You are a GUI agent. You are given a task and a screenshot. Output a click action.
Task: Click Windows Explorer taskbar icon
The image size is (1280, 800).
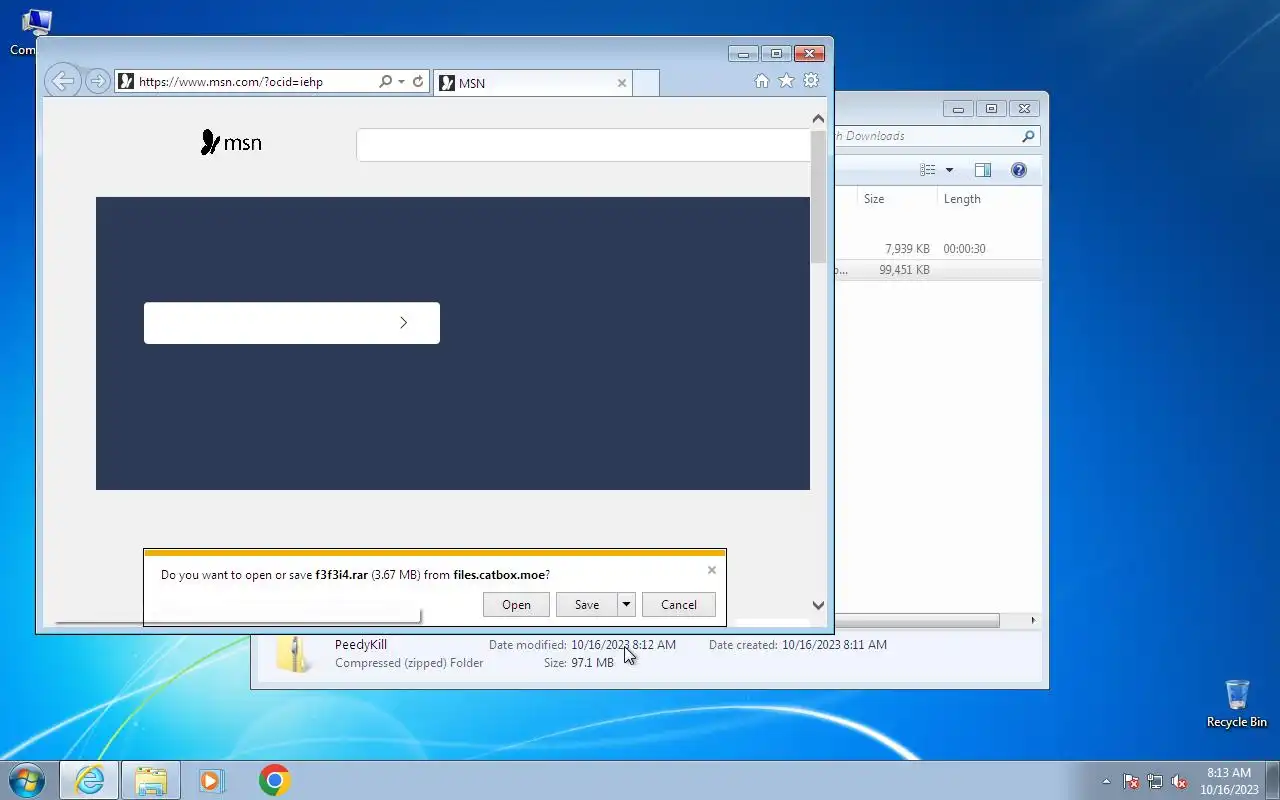151,780
